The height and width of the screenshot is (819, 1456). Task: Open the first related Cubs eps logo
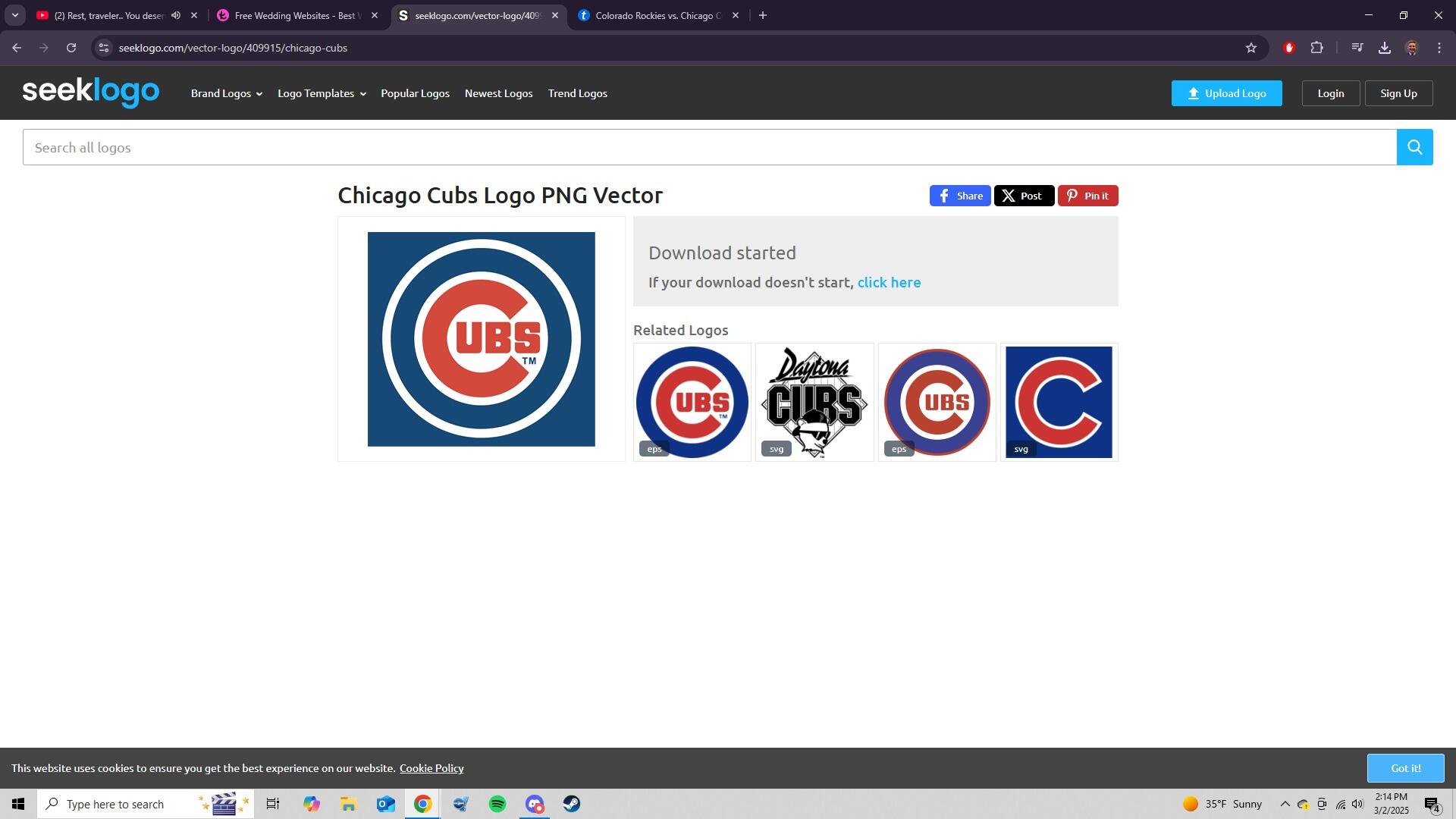(x=692, y=402)
